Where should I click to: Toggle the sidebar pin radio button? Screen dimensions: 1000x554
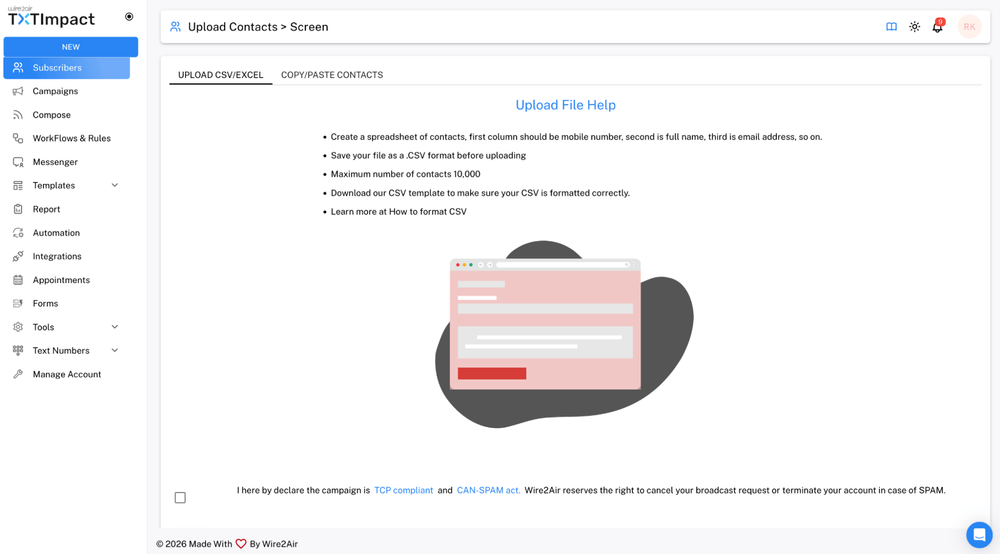click(129, 17)
